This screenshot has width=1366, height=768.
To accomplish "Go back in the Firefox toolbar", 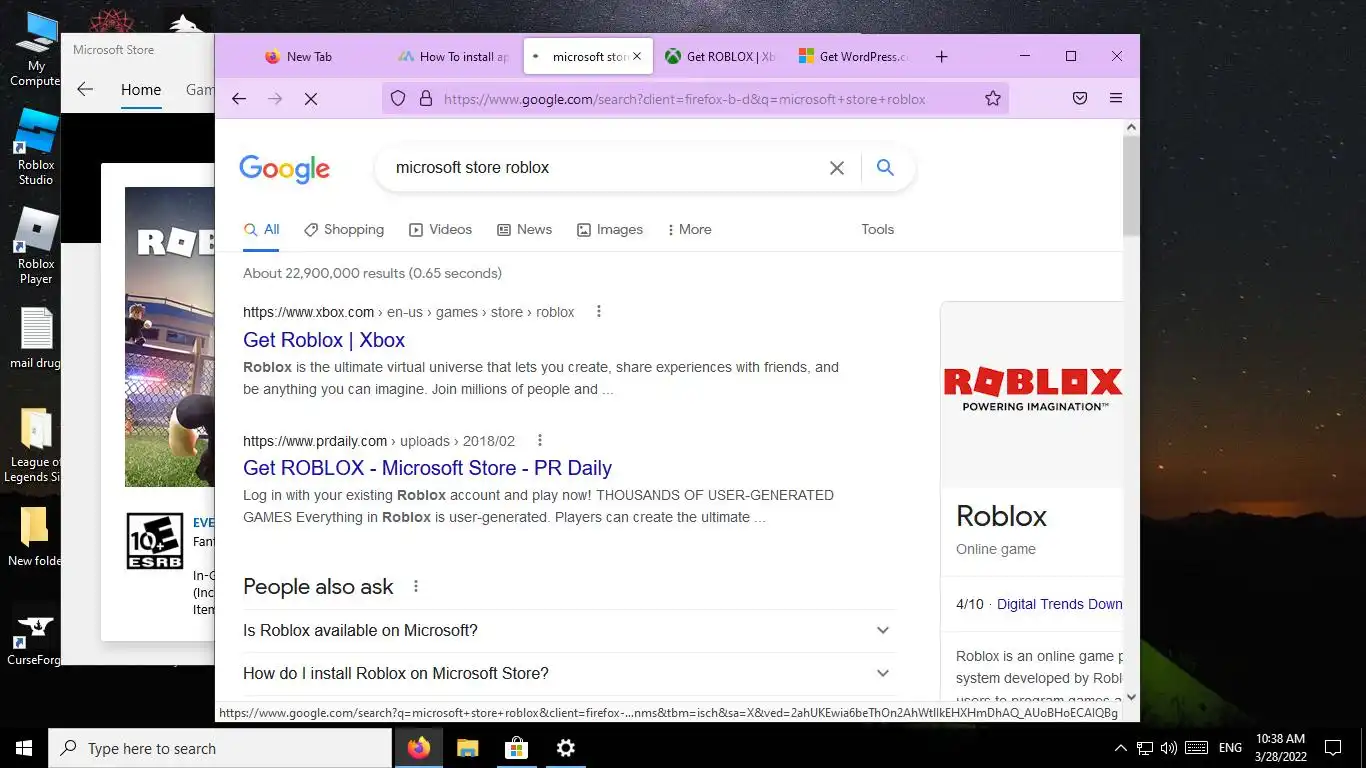I will [x=238, y=99].
